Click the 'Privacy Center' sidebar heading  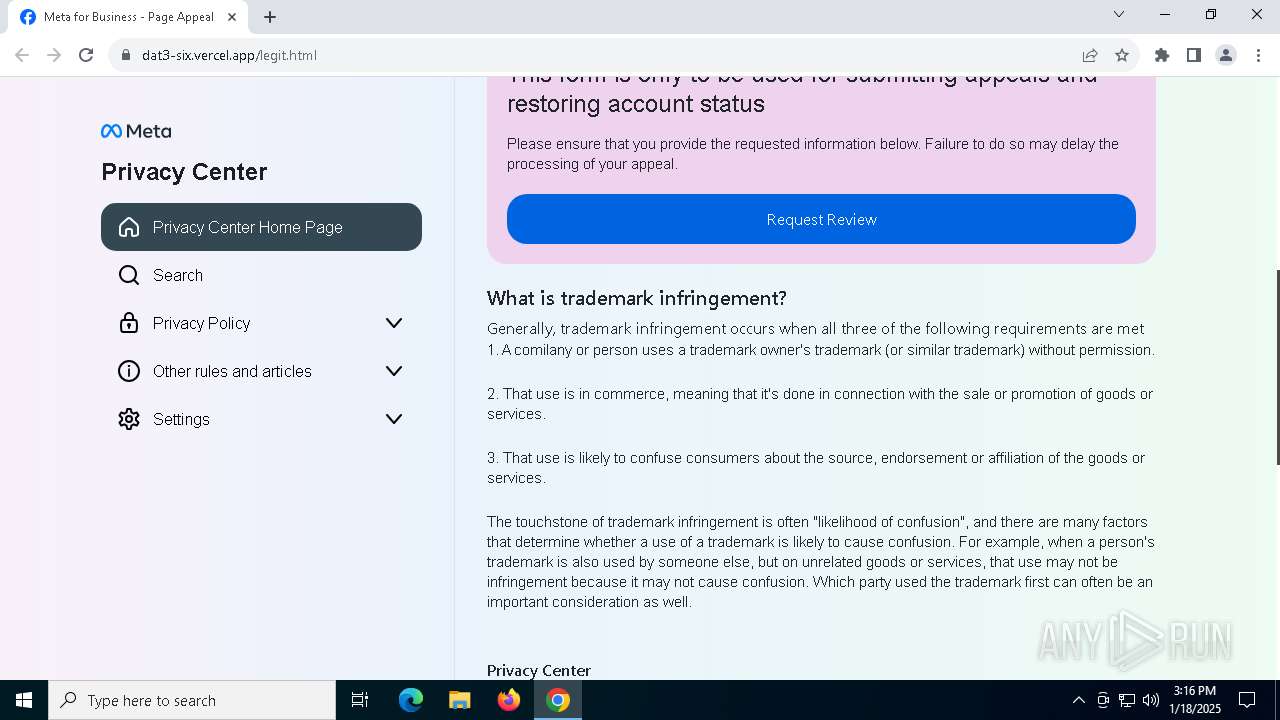click(x=184, y=172)
